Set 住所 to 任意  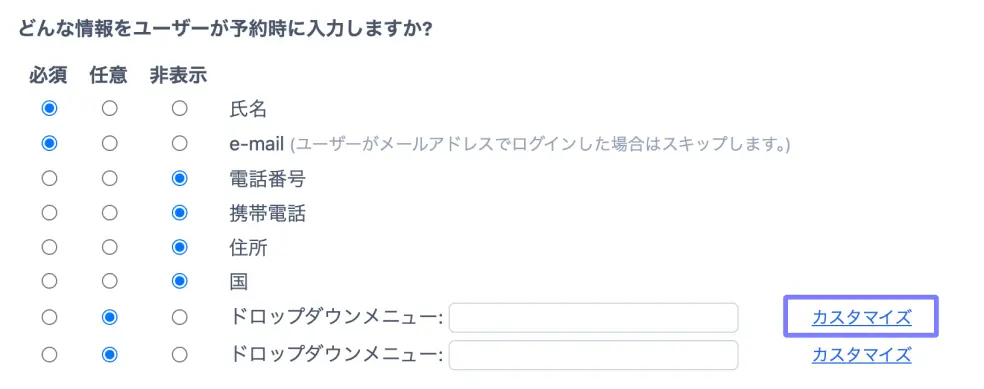point(110,248)
